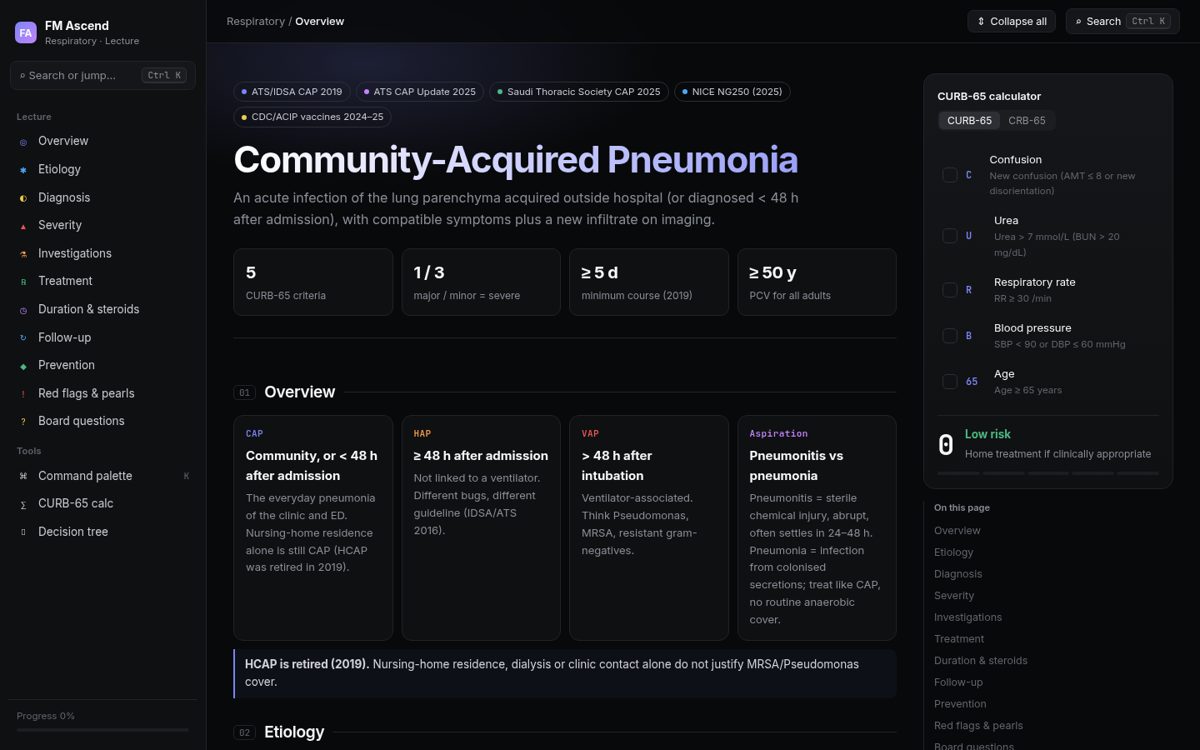This screenshot has height=750, width=1200.
Task: Open the ATS/IDSA CAP 2019 guideline chip
Action: point(291,92)
